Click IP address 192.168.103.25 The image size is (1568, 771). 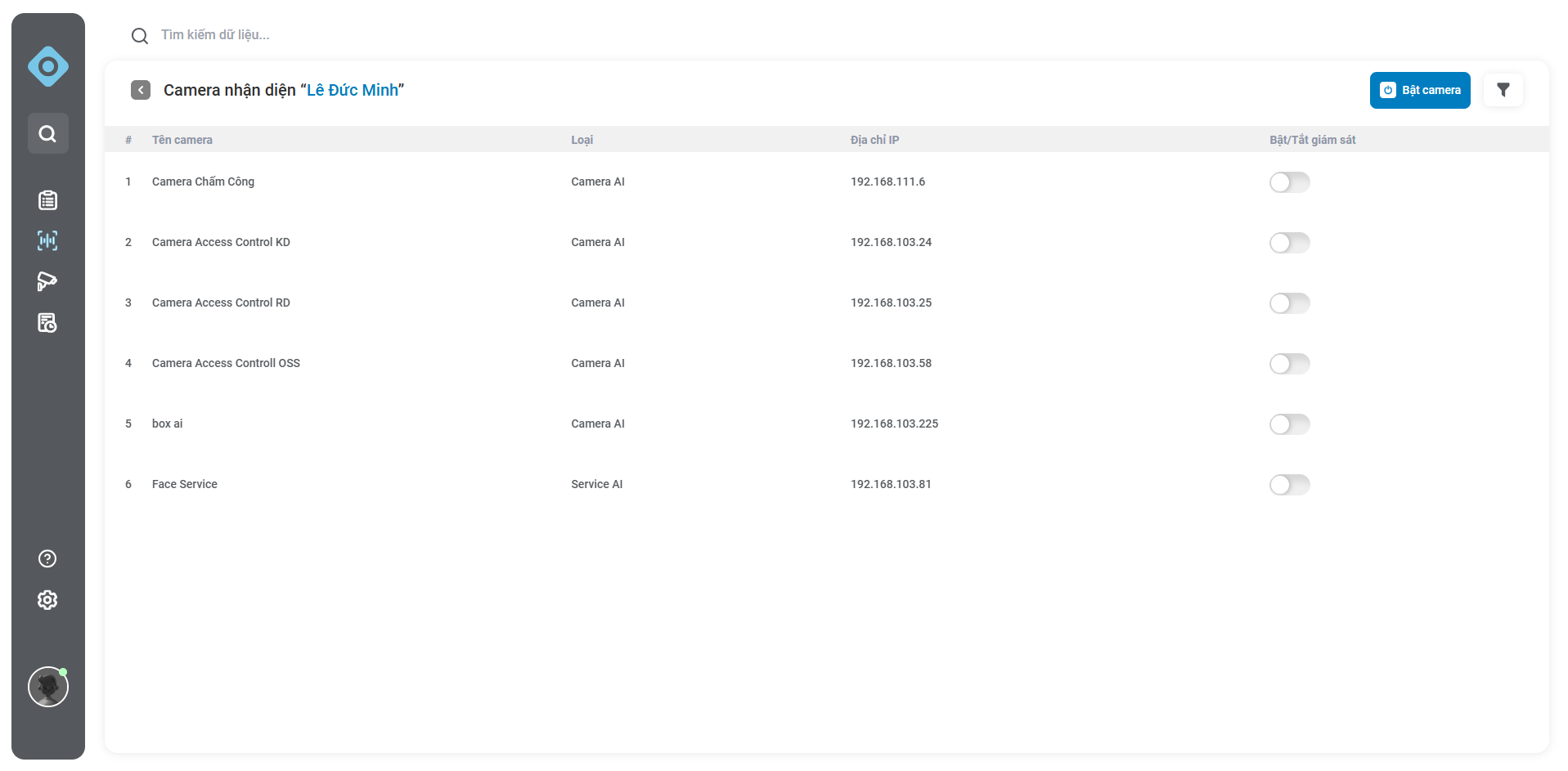tap(891, 303)
